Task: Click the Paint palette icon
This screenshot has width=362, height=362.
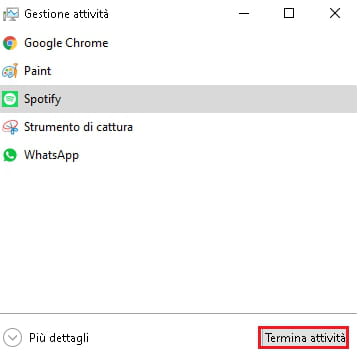Action: pos(10,71)
